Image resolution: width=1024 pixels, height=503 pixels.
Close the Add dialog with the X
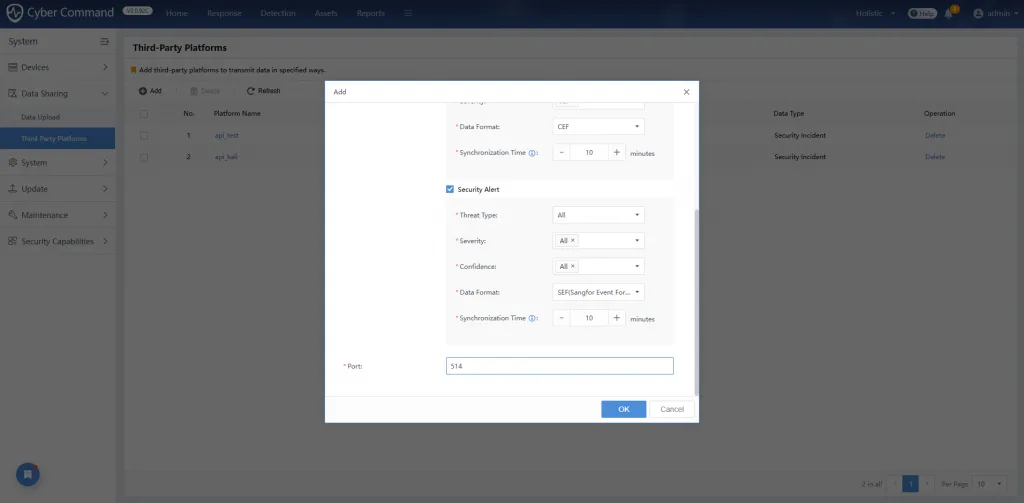686,92
